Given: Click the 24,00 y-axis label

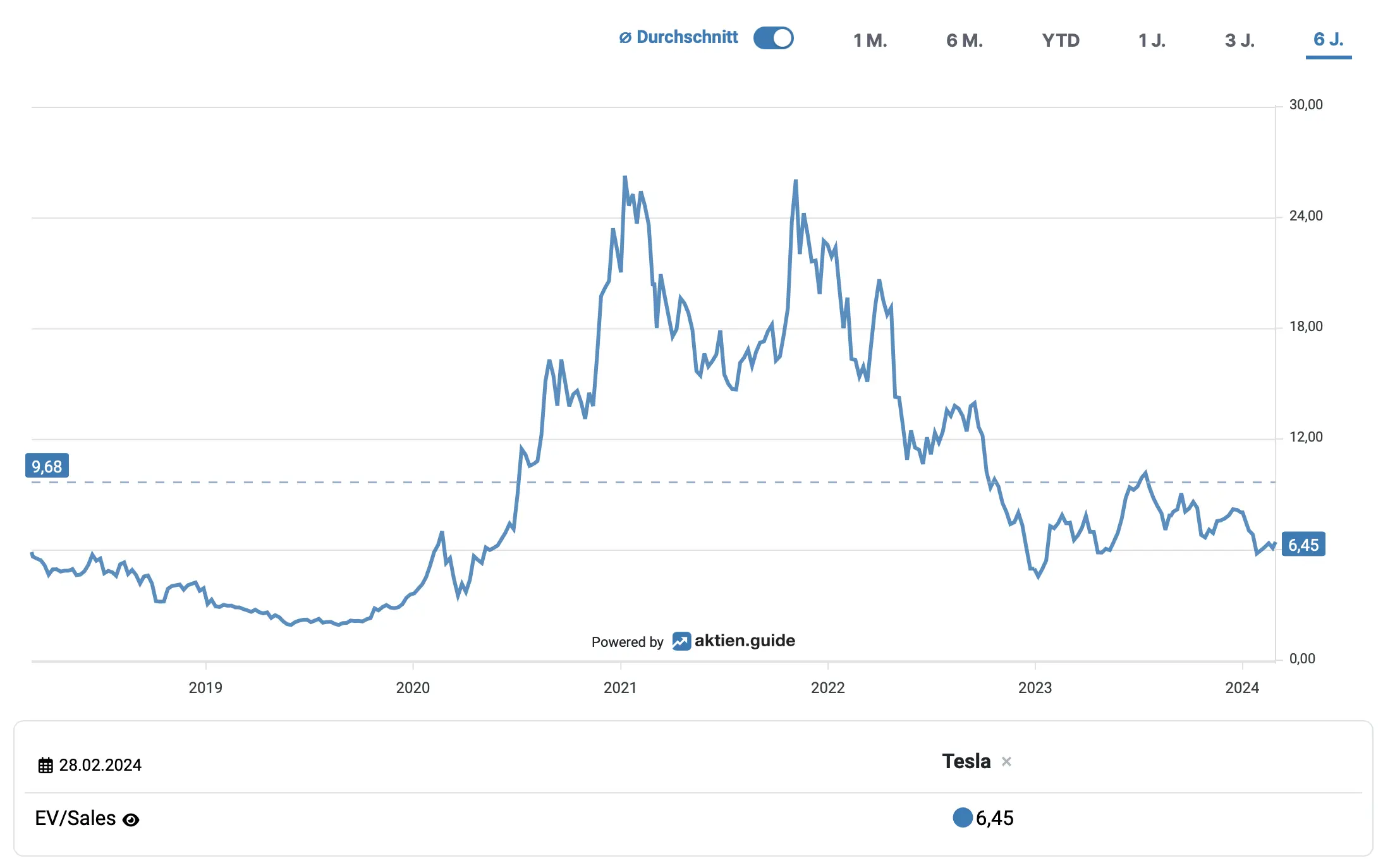Looking at the screenshot, I should [x=1306, y=216].
